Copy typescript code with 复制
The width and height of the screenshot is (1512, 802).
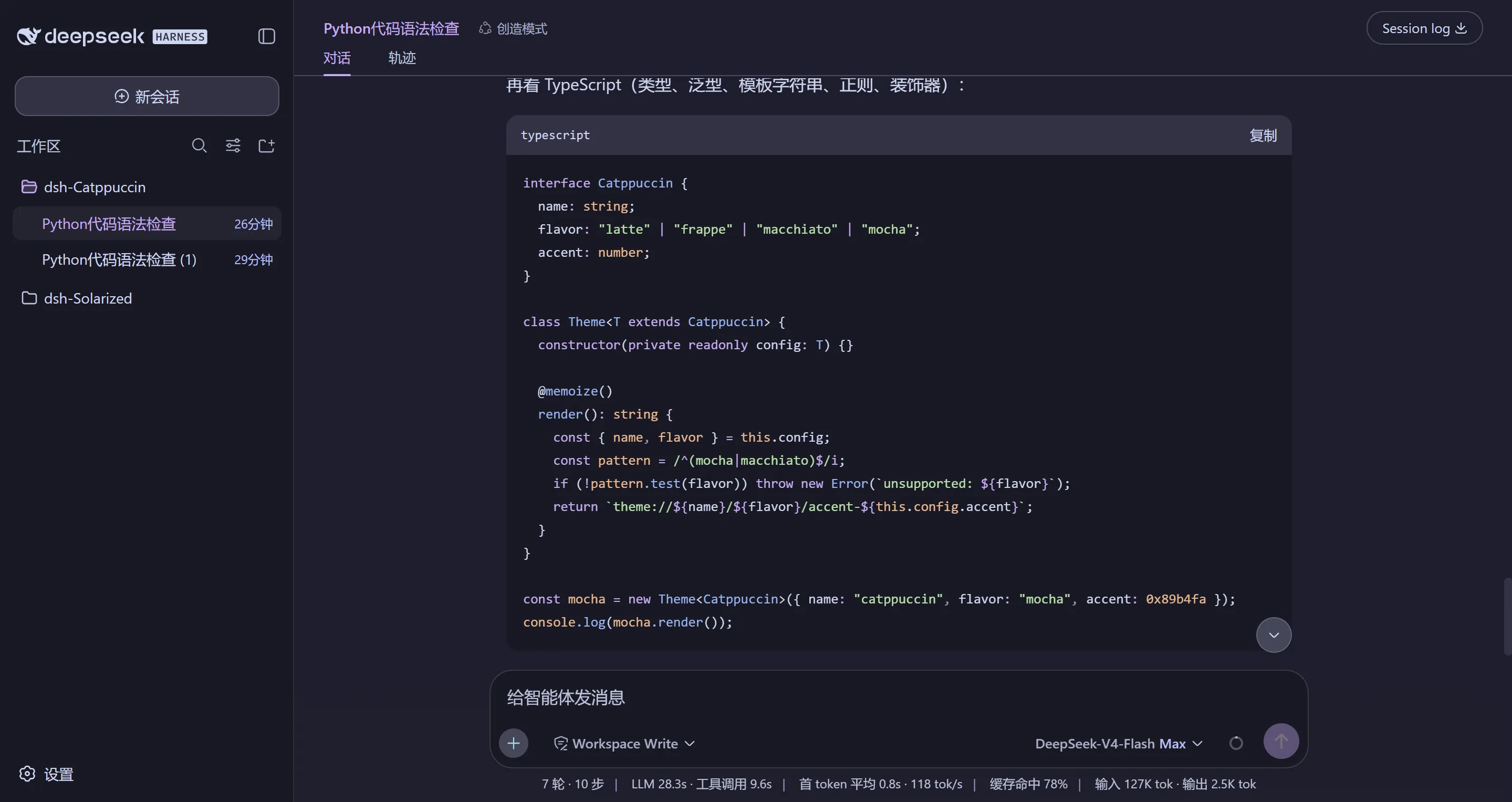tap(1263, 136)
